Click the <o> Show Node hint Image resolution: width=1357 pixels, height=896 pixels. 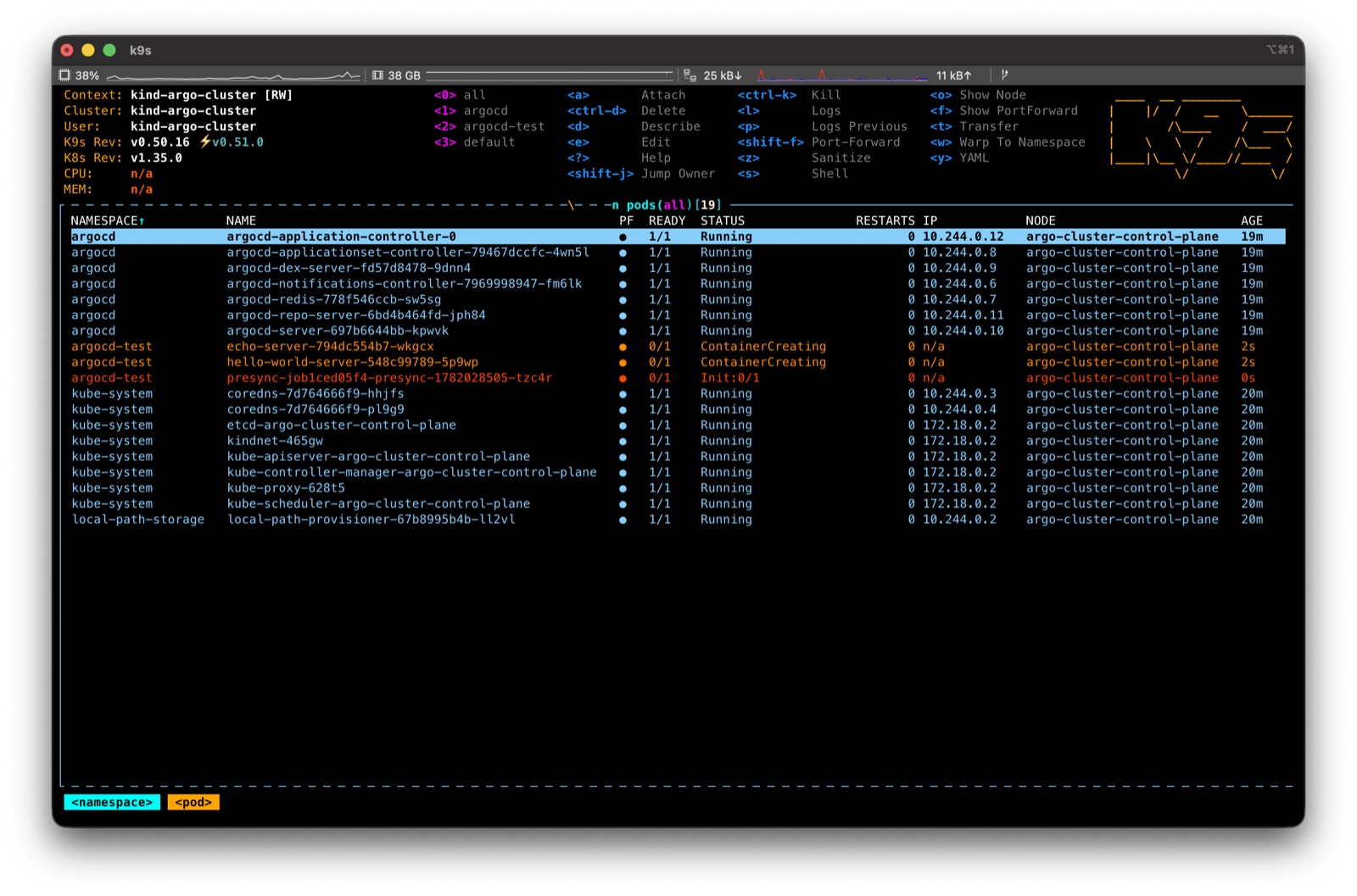pyautogui.click(x=978, y=95)
